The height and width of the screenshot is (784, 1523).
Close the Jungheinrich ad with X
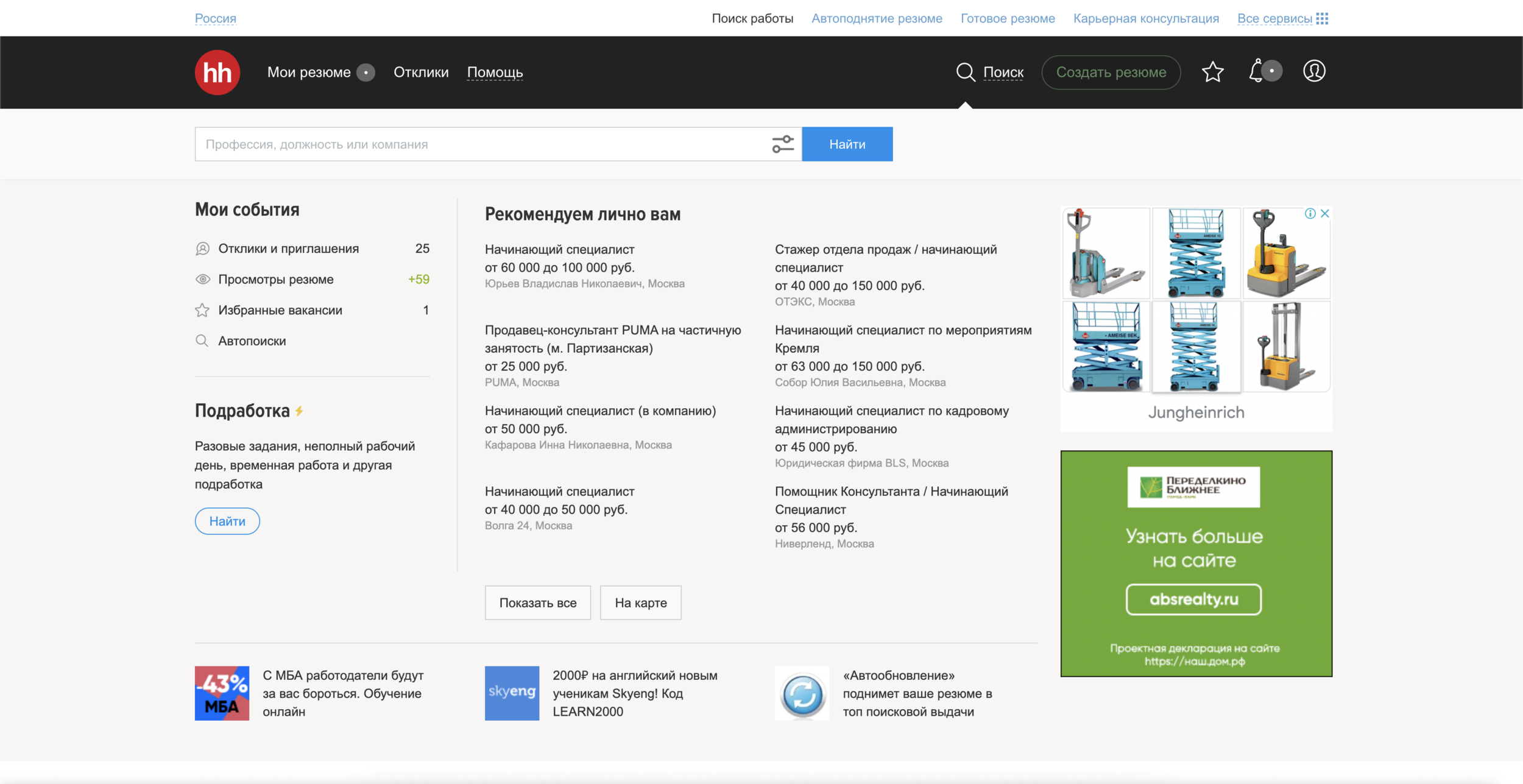1325,214
